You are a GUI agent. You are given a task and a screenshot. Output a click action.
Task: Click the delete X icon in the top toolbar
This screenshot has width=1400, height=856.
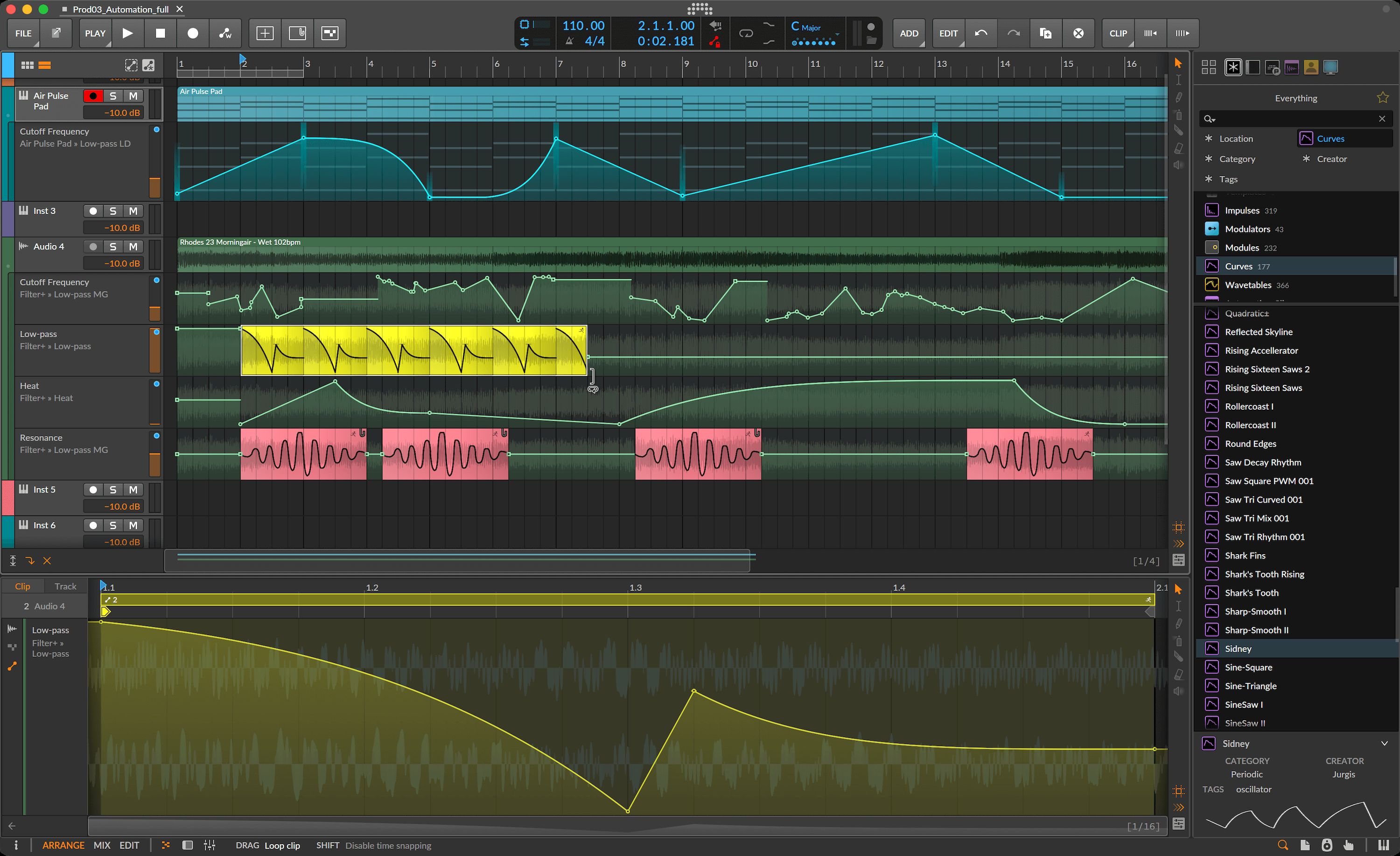1078,33
